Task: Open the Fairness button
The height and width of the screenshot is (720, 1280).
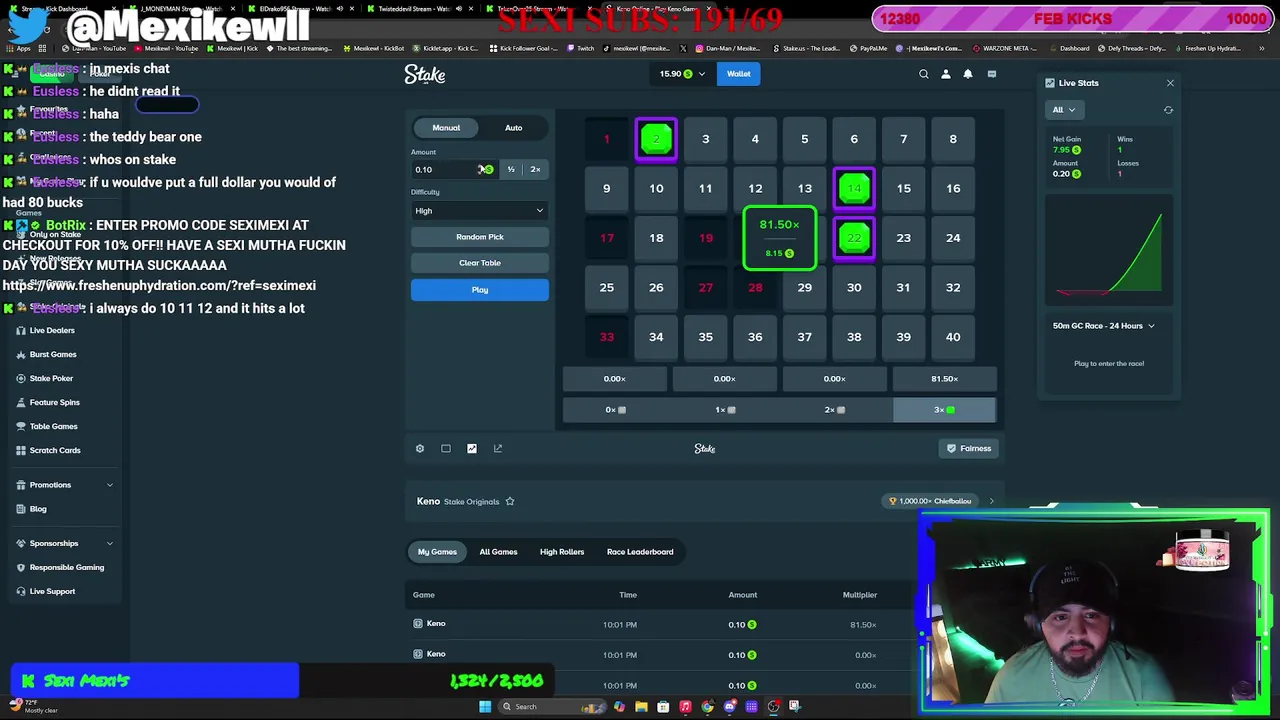Action: coord(969,449)
